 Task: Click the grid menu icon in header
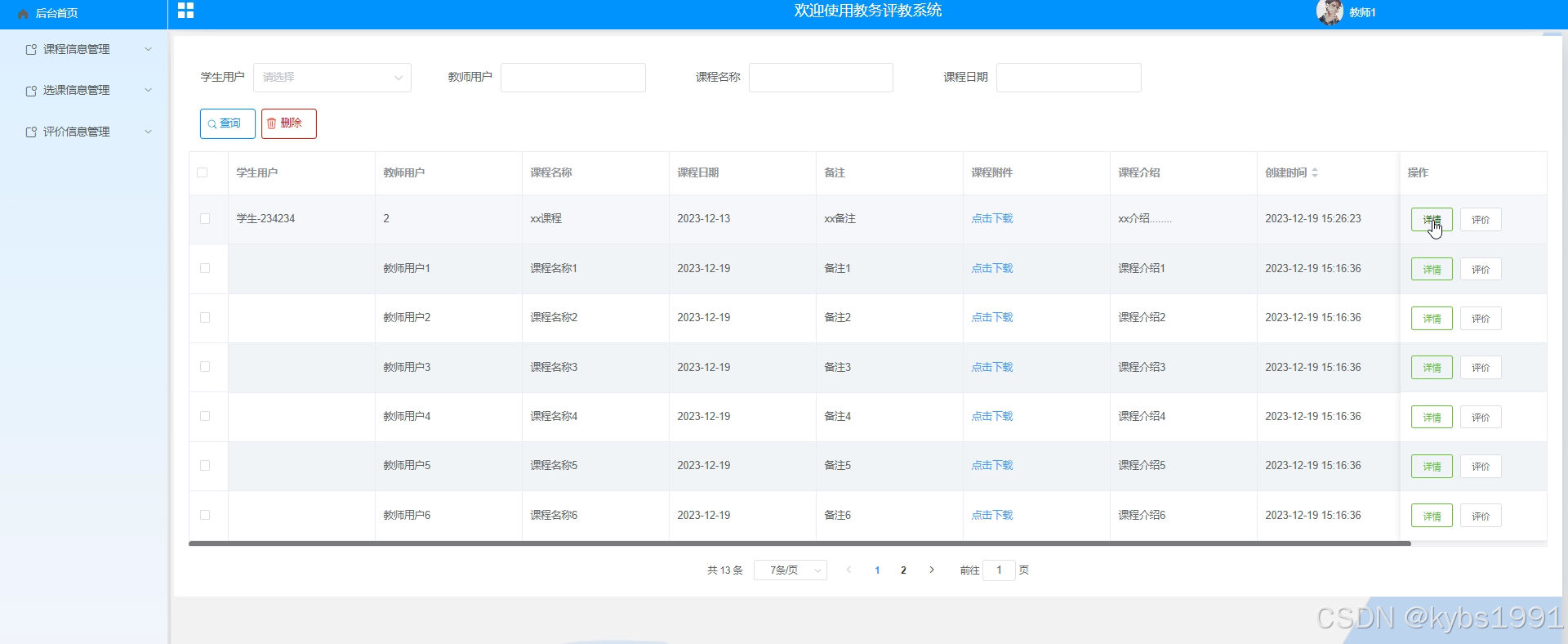click(186, 11)
